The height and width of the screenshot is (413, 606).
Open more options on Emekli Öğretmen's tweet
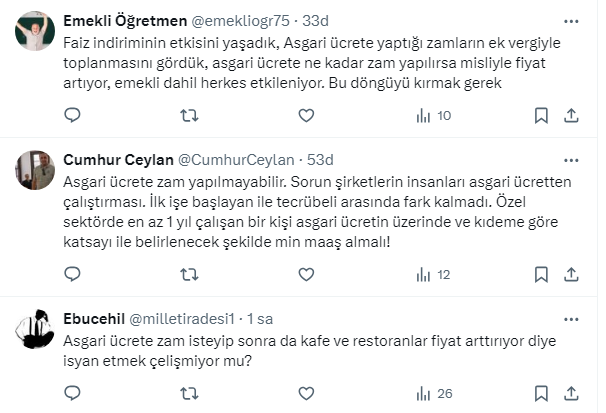(570, 20)
